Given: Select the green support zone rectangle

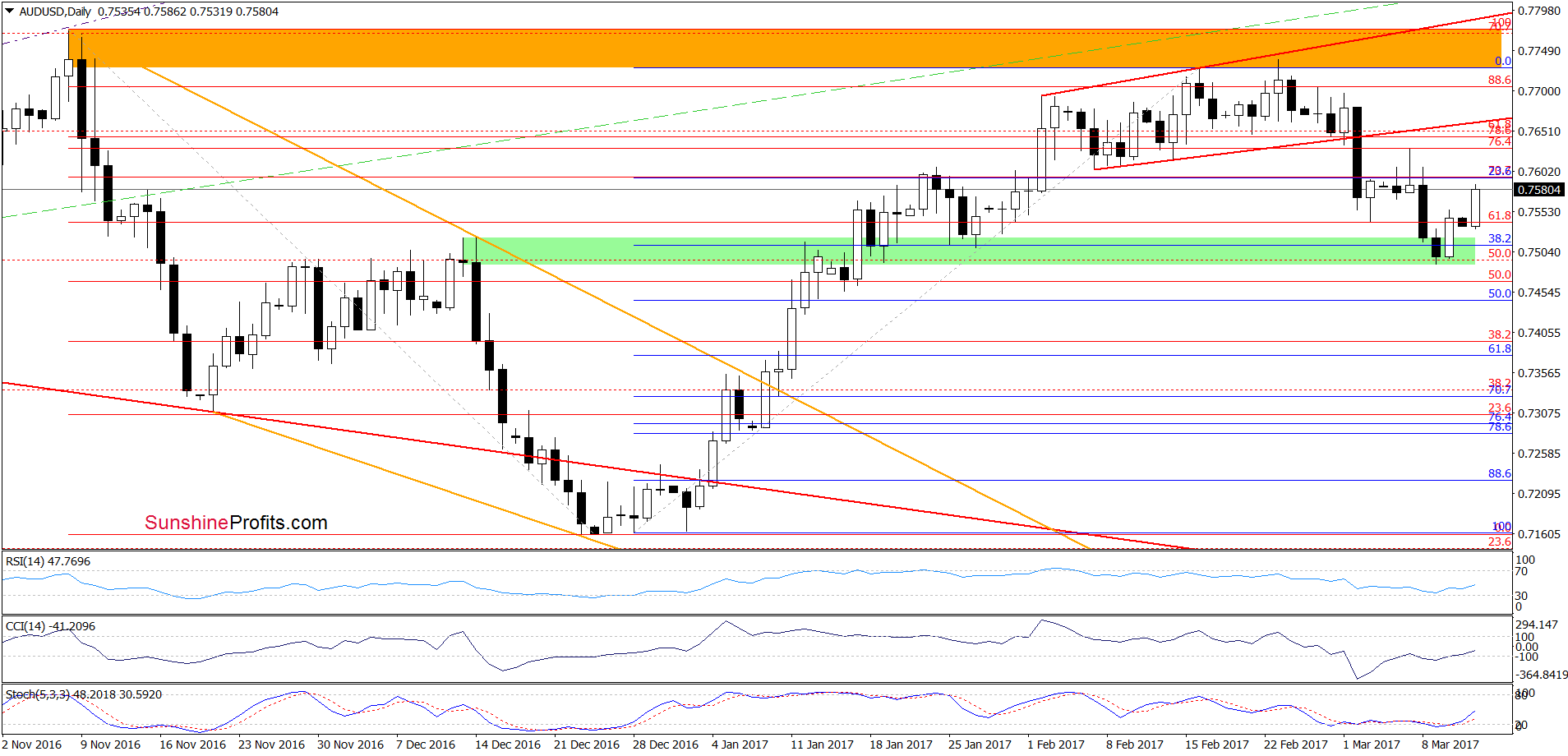Looking at the screenshot, I should pos(969,251).
